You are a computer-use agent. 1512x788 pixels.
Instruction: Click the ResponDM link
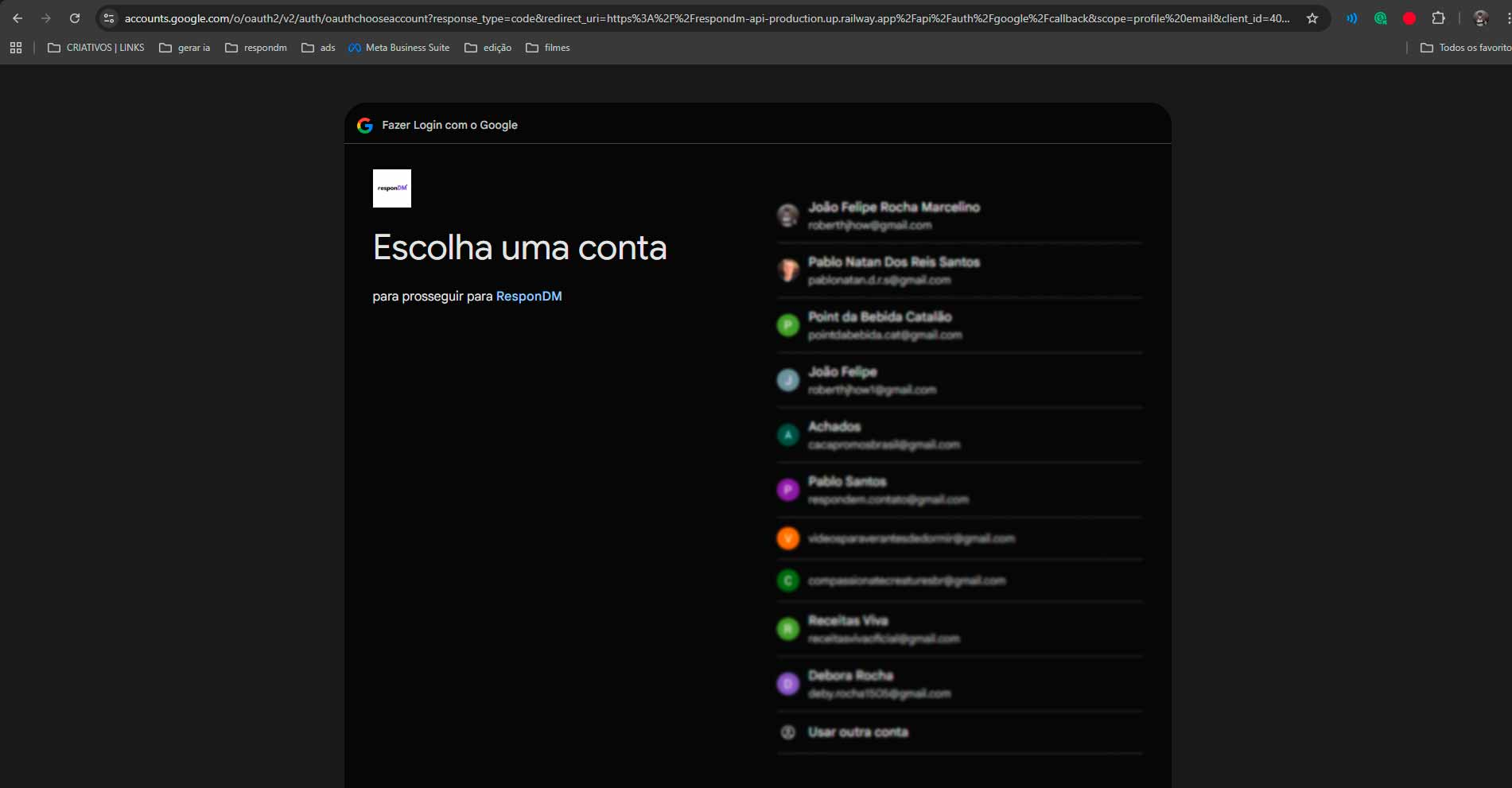point(528,296)
